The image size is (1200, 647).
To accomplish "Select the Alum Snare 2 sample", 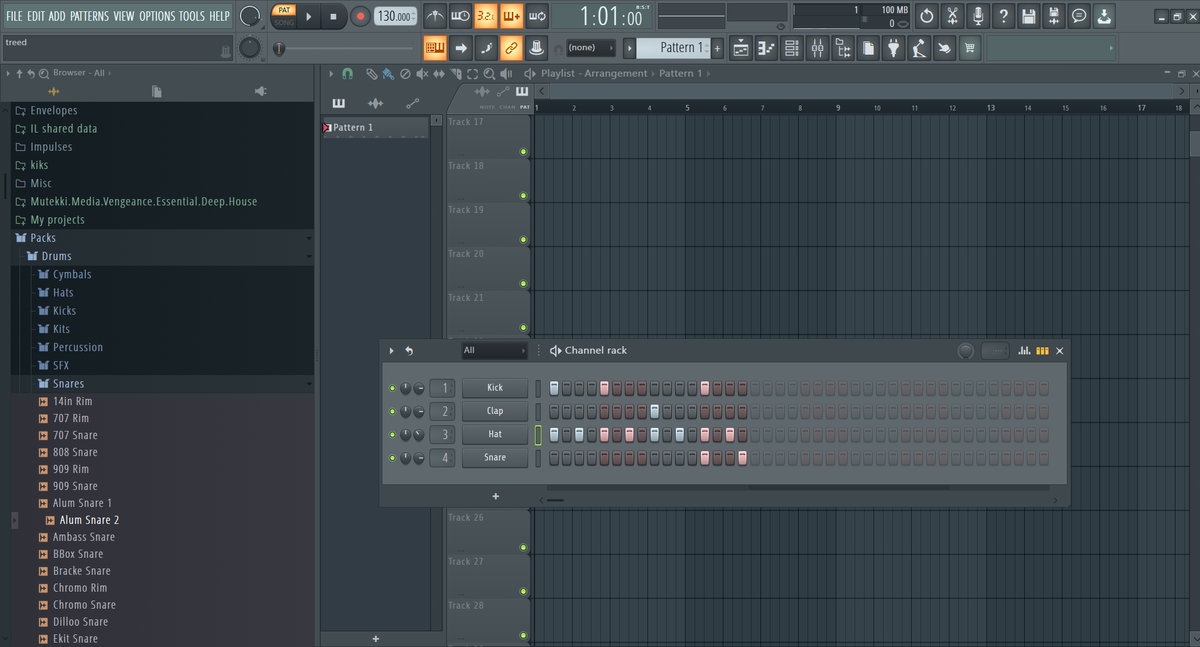I will pyautogui.click(x=89, y=520).
